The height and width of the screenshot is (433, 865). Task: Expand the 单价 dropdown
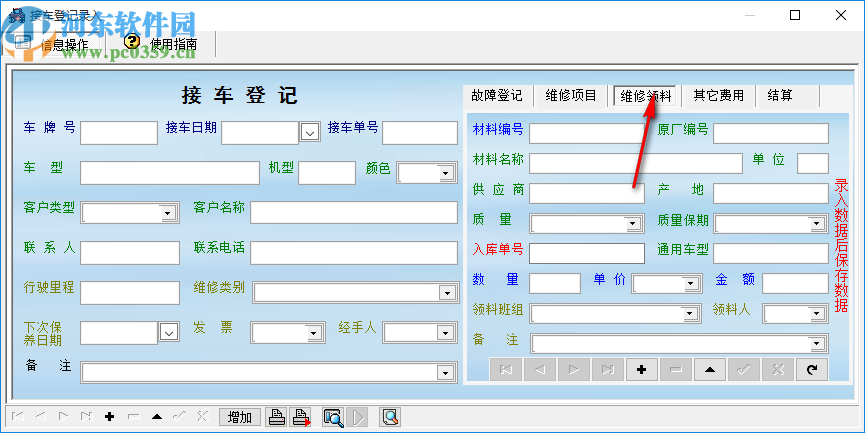click(690, 284)
